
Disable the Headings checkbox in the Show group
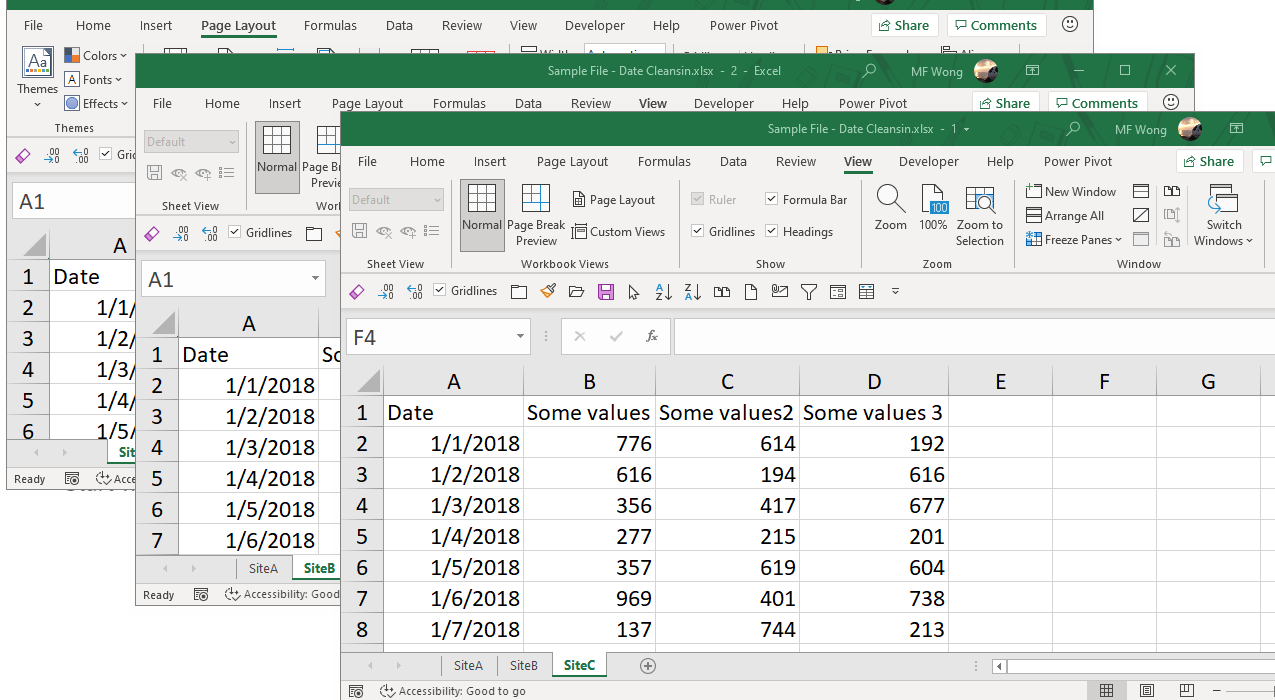click(x=771, y=231)
